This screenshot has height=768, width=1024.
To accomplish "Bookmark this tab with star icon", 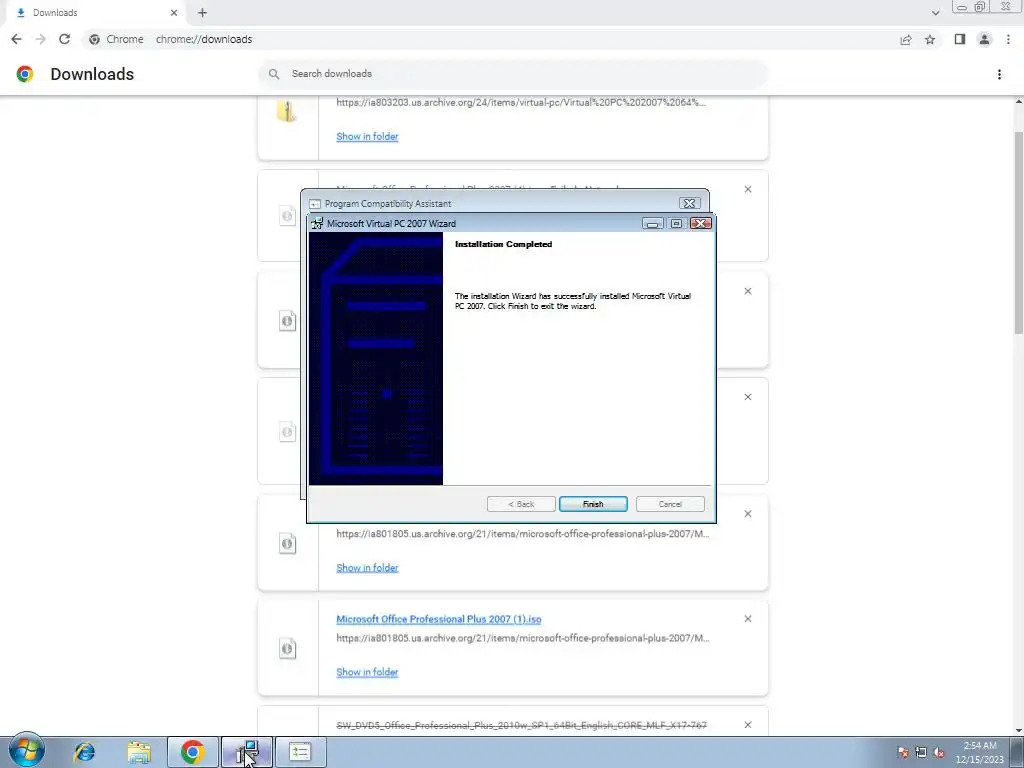I will pos(930,40).
